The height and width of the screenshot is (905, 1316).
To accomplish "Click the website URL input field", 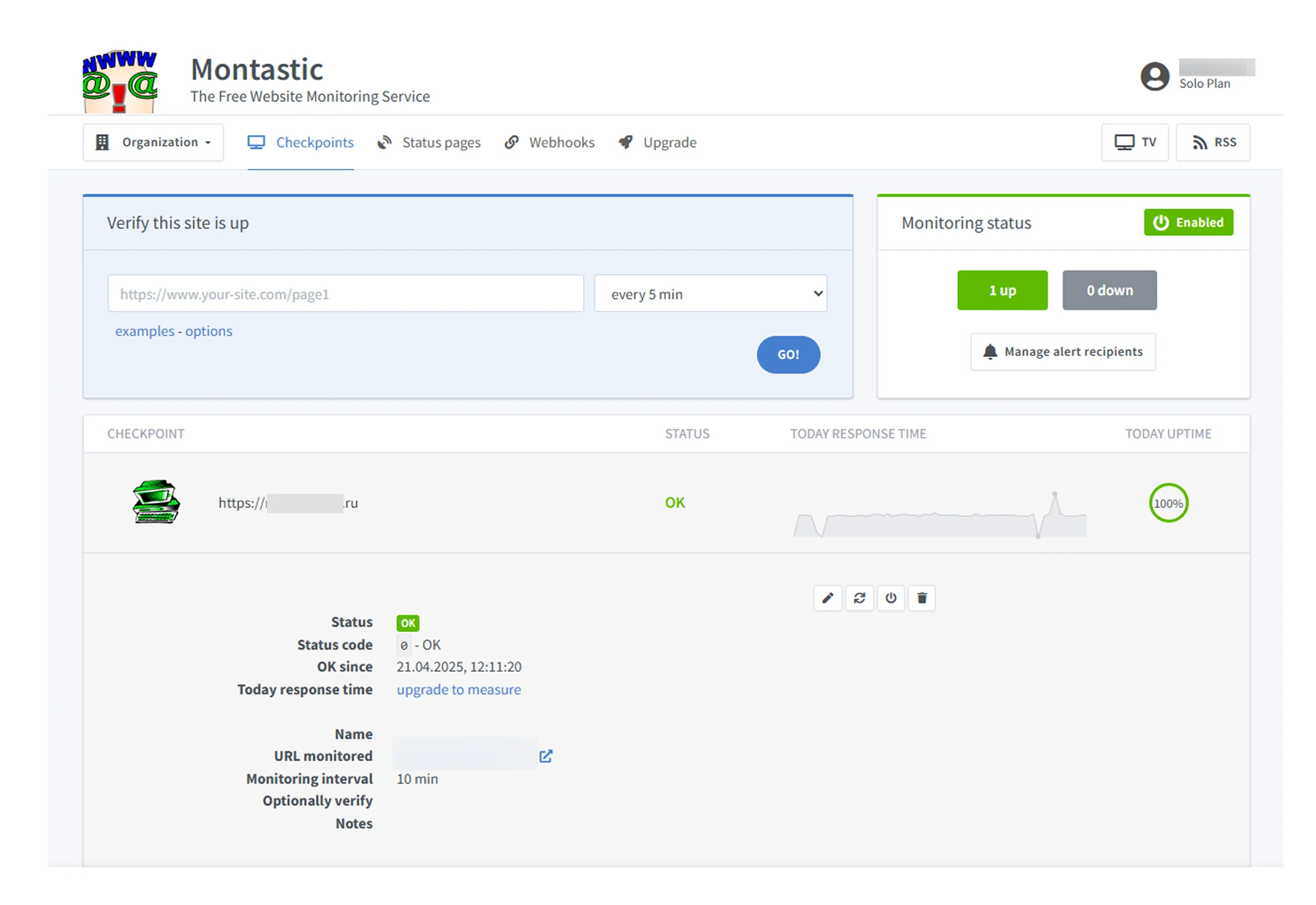I will click(x=345, y=294).
